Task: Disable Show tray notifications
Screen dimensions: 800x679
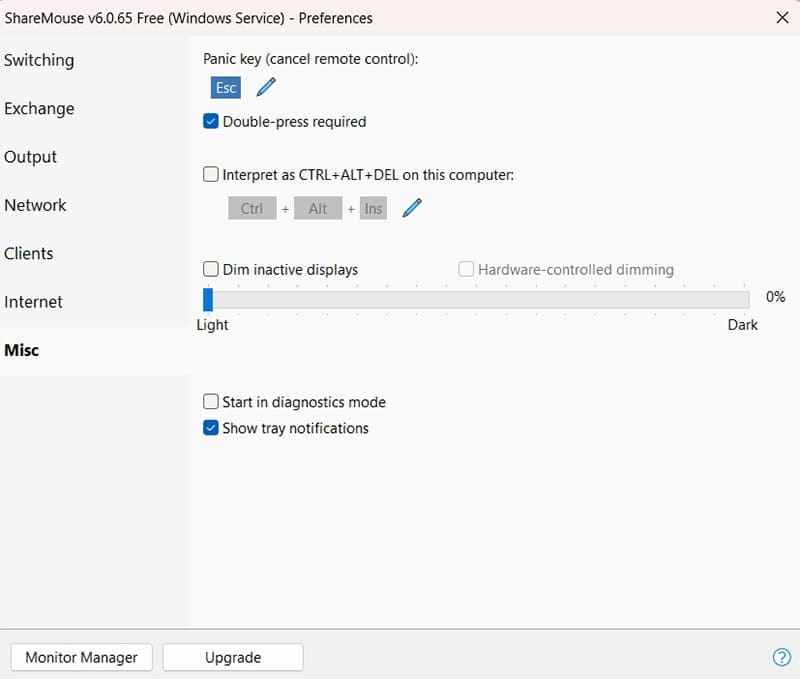Action: [211, 428]
